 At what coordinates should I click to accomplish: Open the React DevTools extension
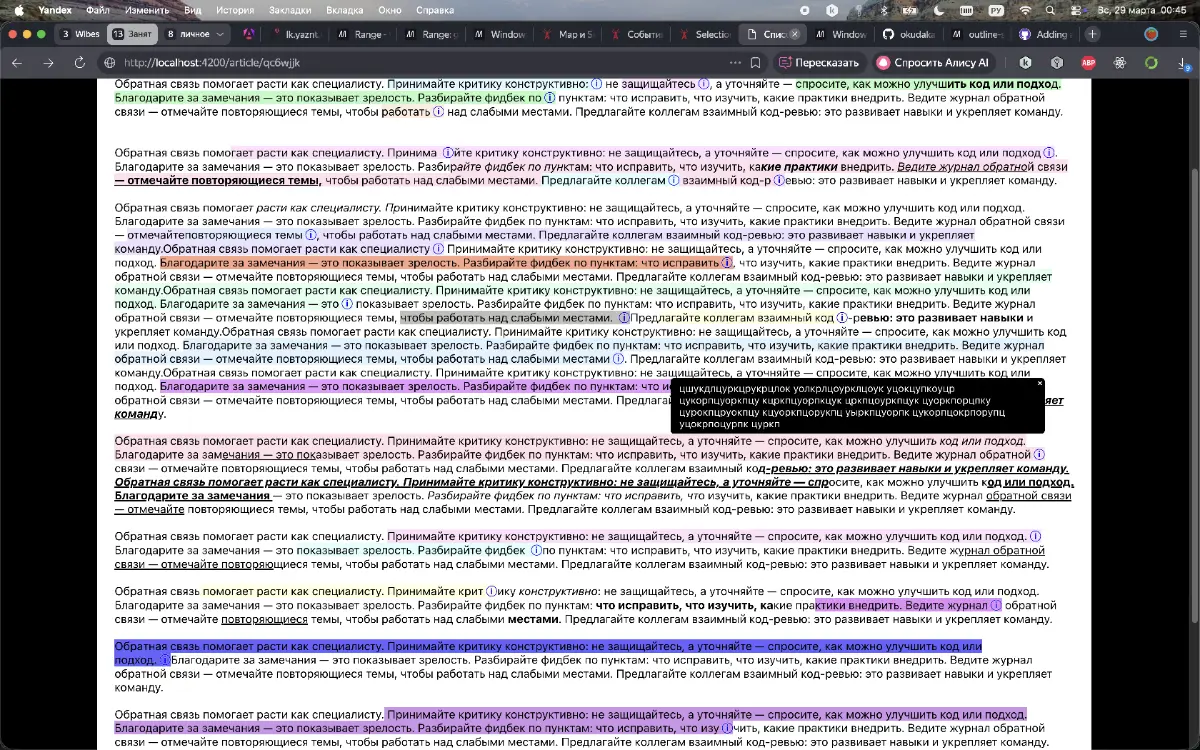click(x=1119, y=62)
